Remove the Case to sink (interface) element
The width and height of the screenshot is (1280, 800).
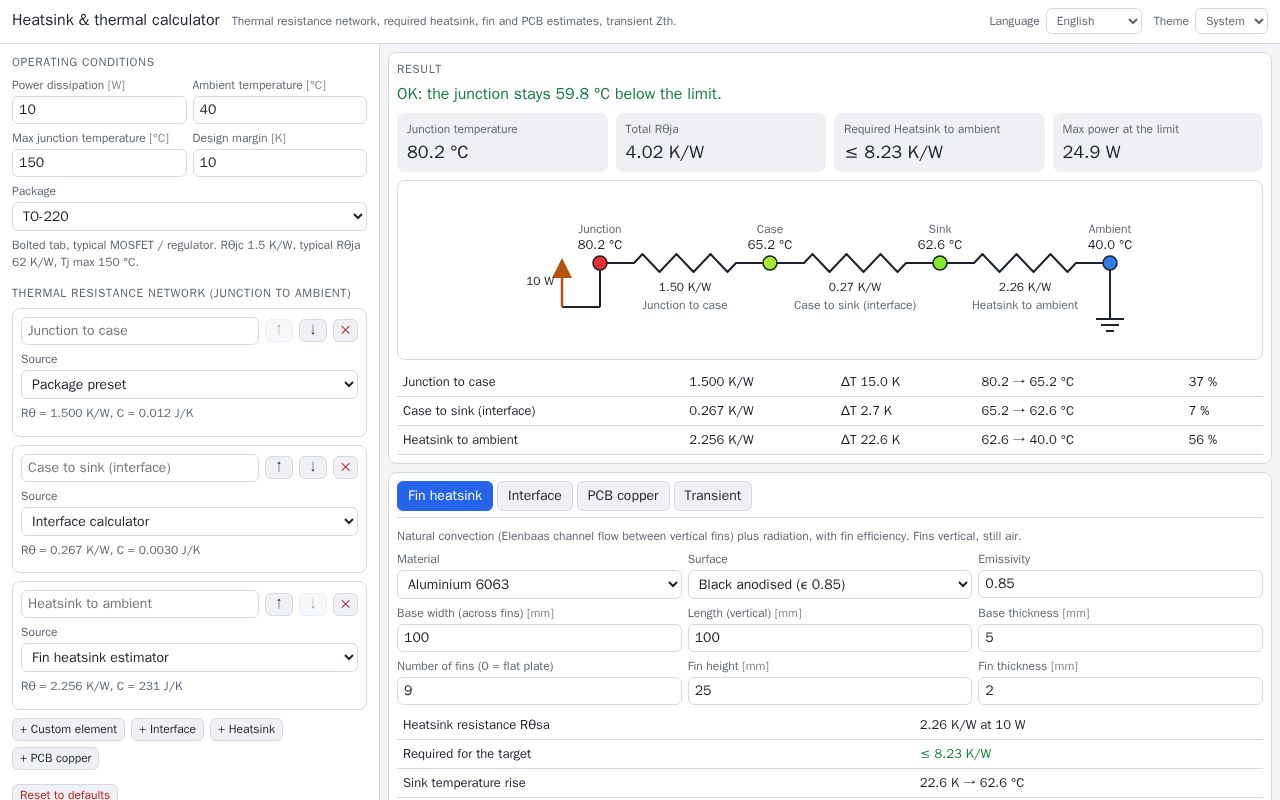tap(345, 467)
